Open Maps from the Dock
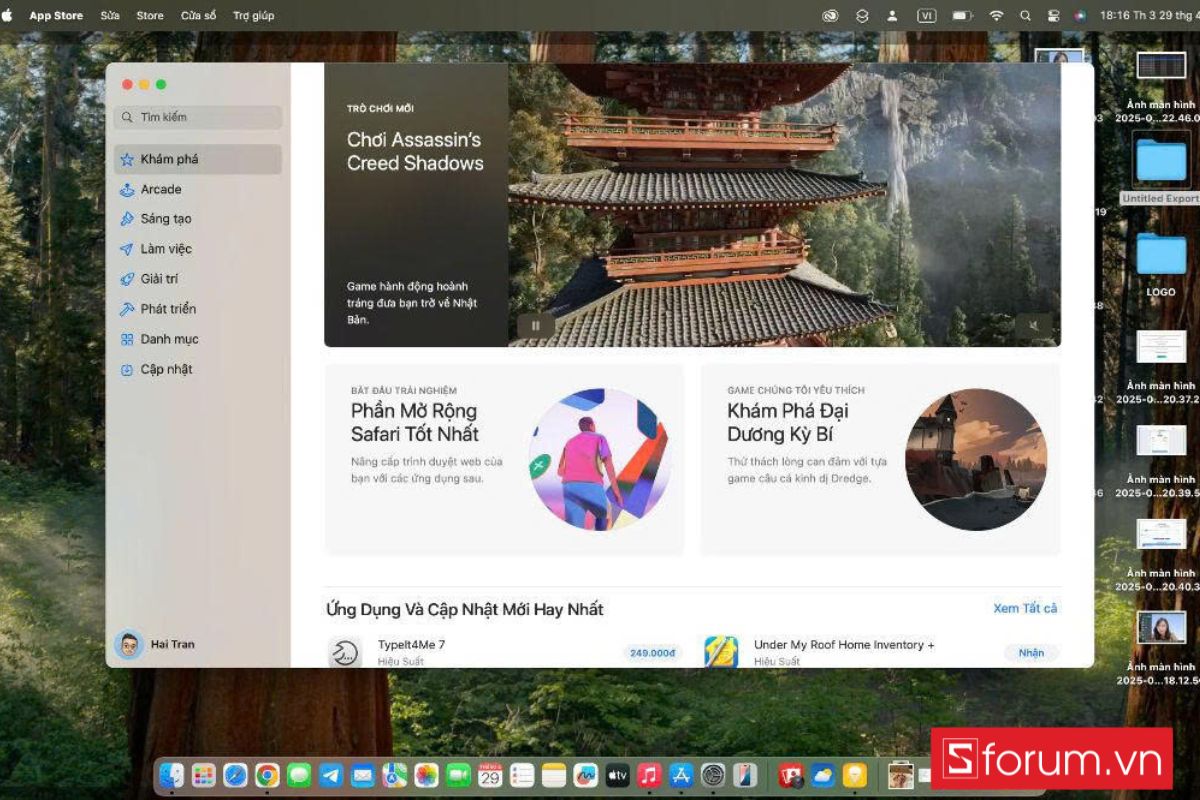Image resolution: width=1200 pixels, height=800 pixels. tap(395, 775)
